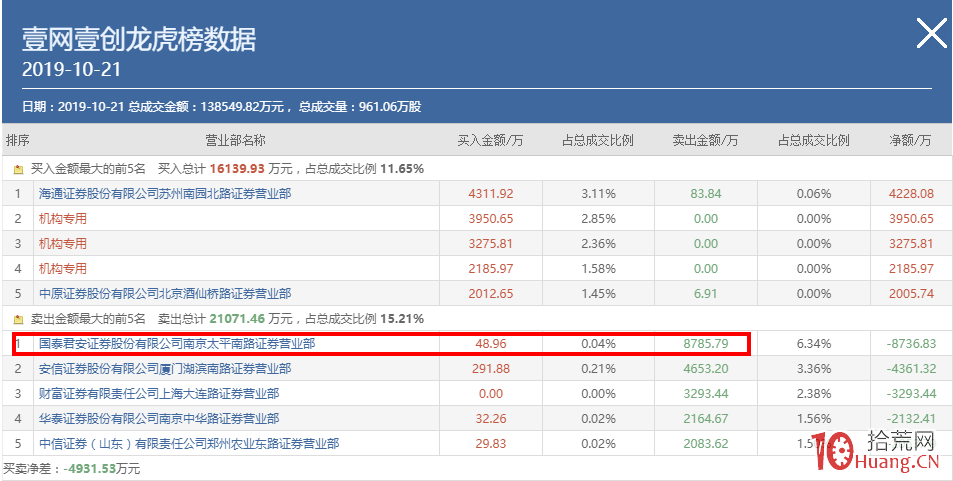Screen dimensions: 953x481
Task: Select net amount -4361.32 cell
Action: [910, 369]
